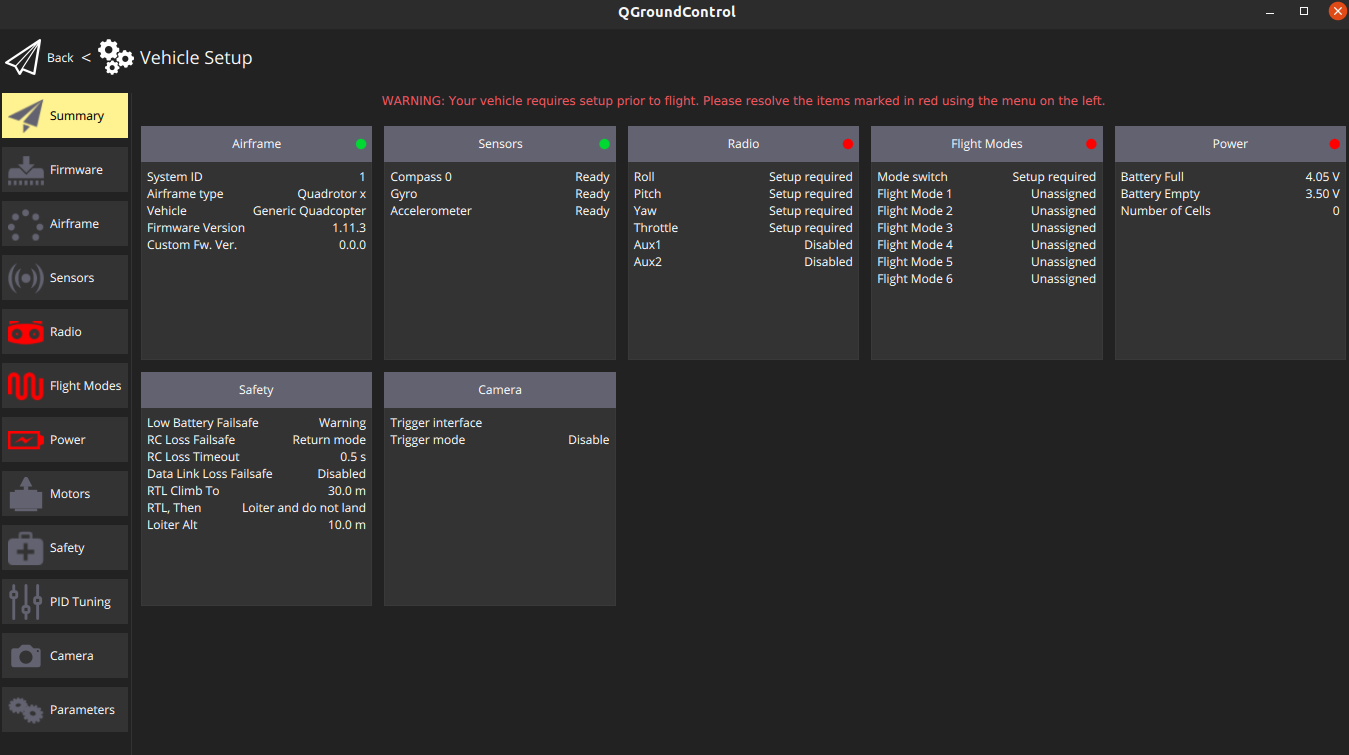Click the 'Quadrotor x' airframe type value
This screenshot has height=755, width=1349.
coord(332,194)
